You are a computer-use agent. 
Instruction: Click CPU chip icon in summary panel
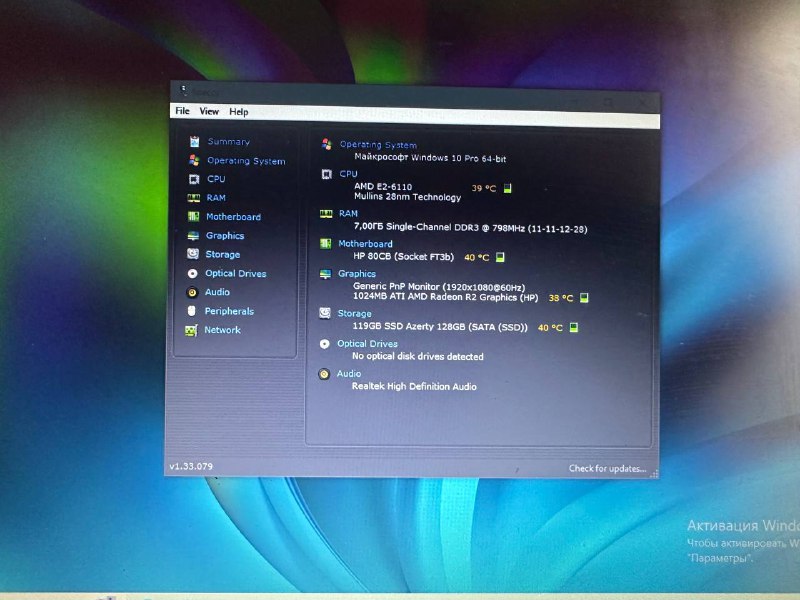[x=327, y=174]
